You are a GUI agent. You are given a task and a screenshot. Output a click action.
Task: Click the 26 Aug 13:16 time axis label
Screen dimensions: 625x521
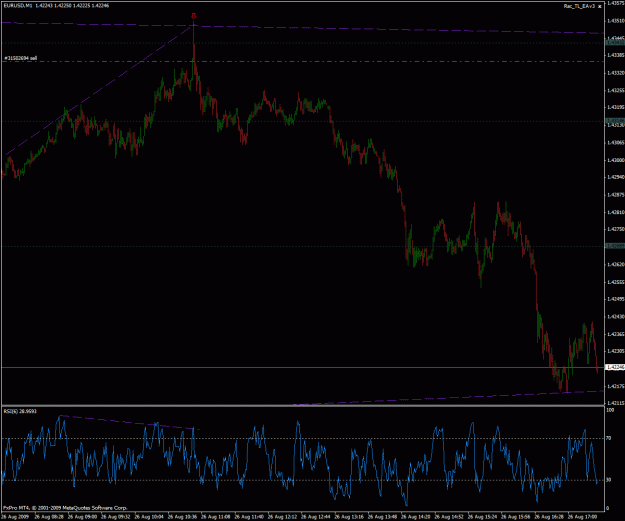coord(350,517)
